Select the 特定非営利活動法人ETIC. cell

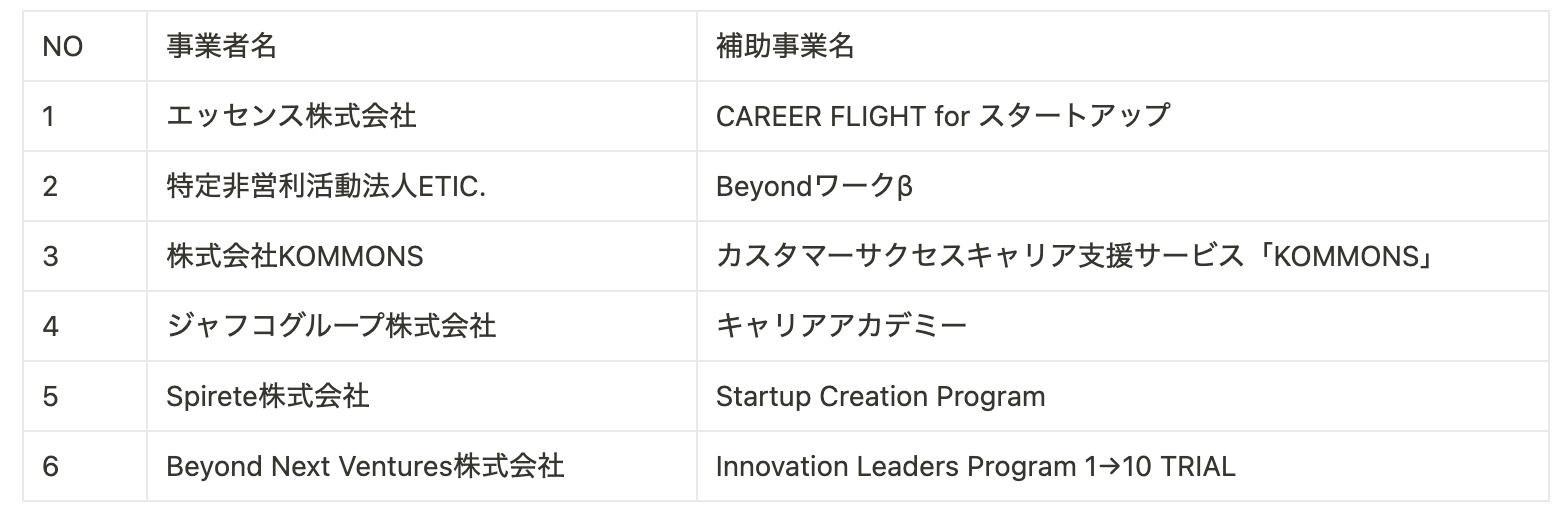[x=326, y=186]
